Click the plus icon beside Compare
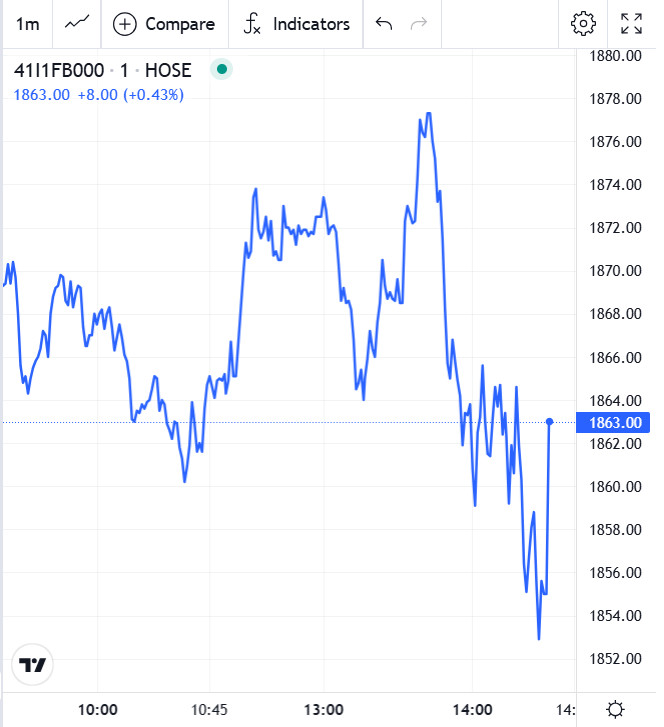 125,24
